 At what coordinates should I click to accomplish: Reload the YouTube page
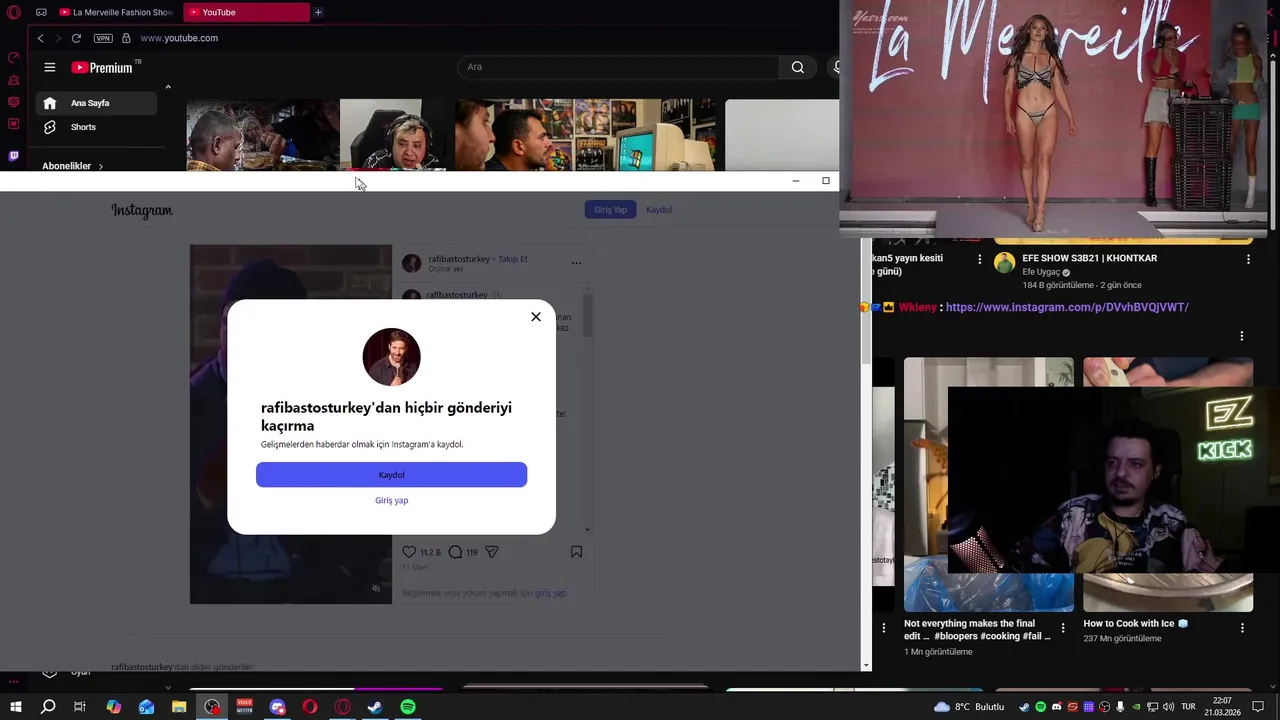(76, 38)
